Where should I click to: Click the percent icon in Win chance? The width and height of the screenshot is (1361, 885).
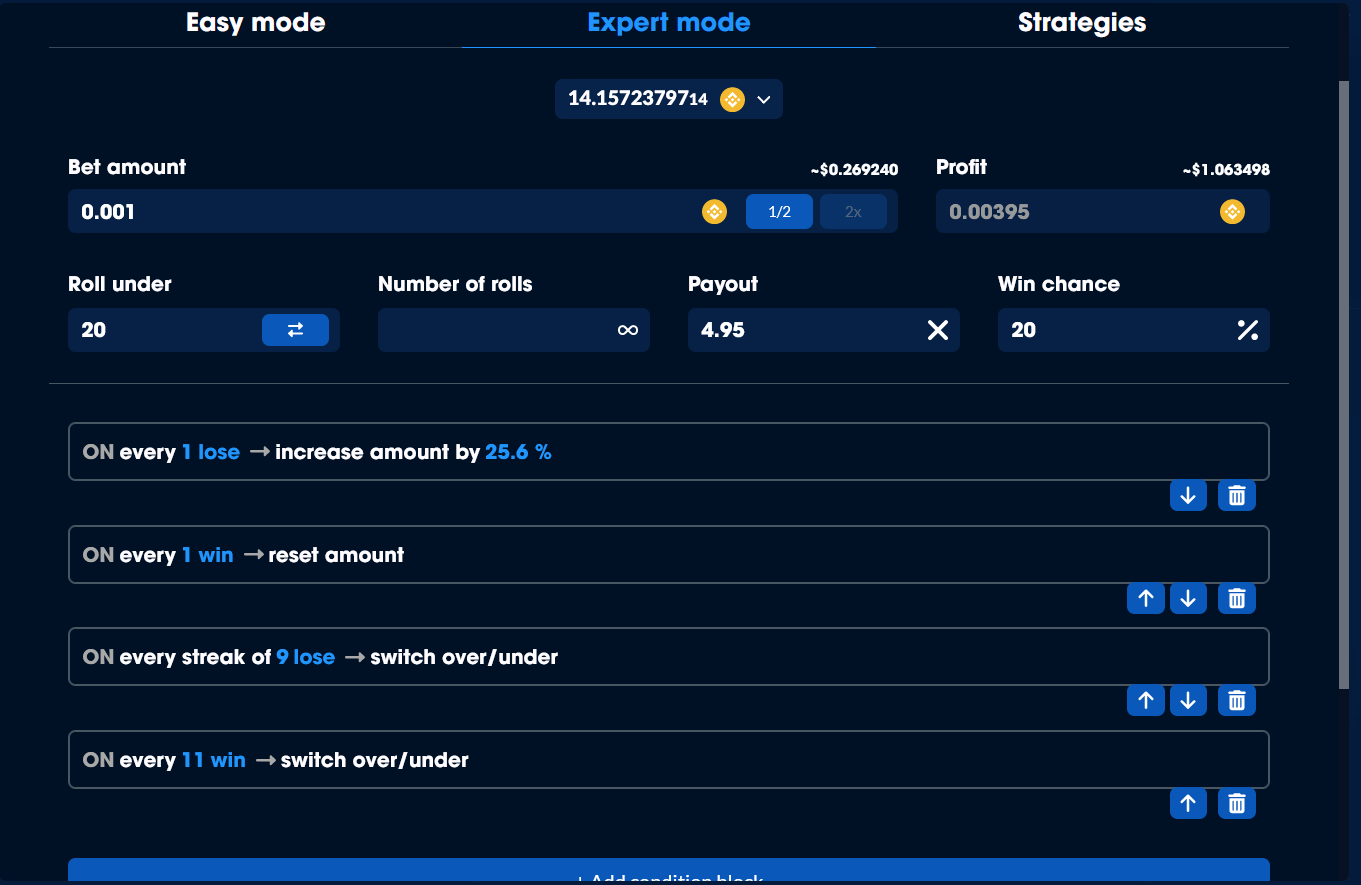[1247, 330]
